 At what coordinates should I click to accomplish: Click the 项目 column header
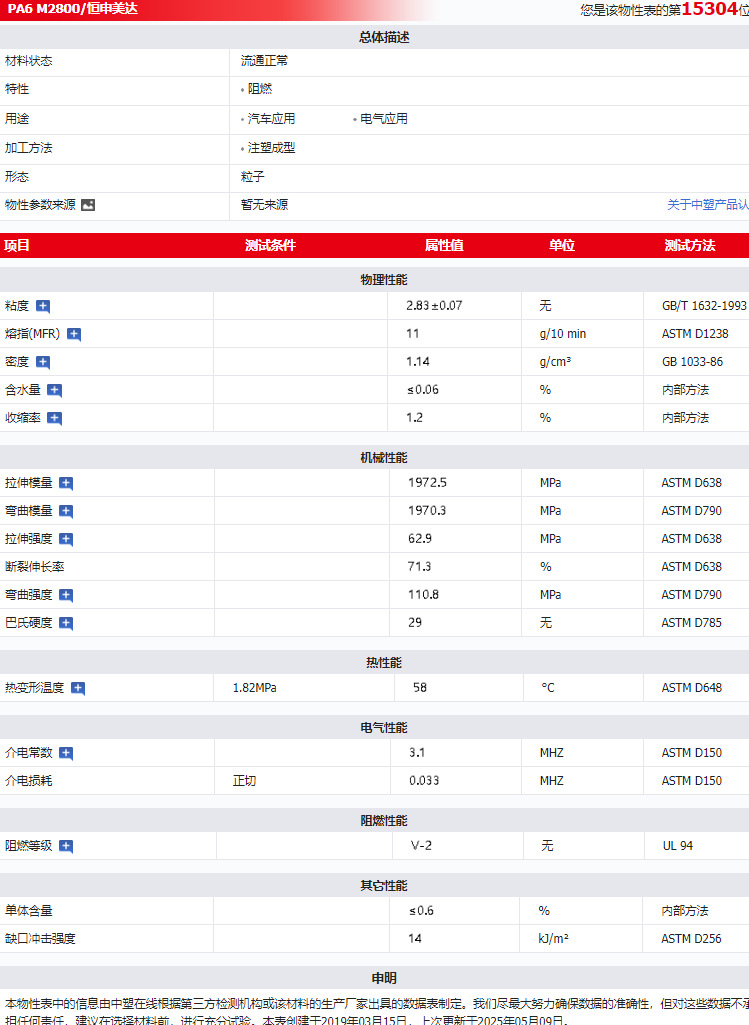point(17,246)
